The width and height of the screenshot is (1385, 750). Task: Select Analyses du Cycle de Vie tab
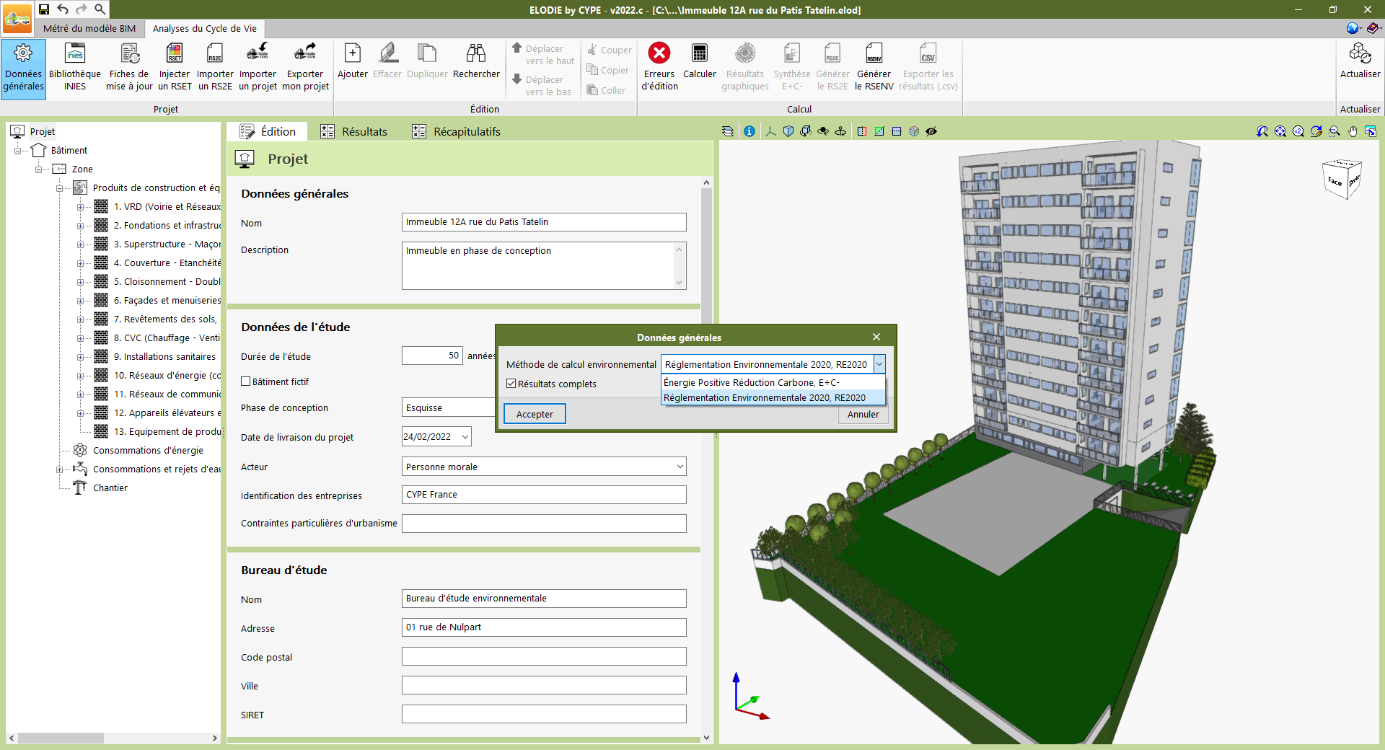[204, 28]
